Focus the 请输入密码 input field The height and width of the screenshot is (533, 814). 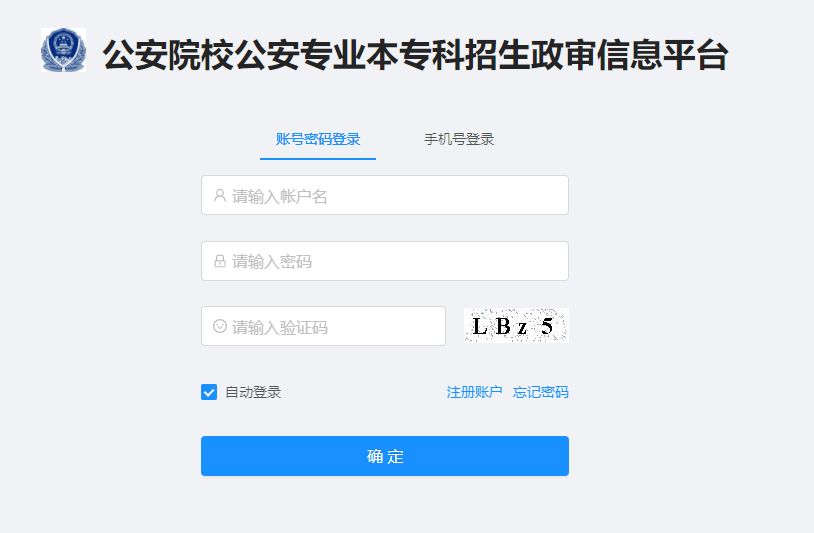coord(395,262)
